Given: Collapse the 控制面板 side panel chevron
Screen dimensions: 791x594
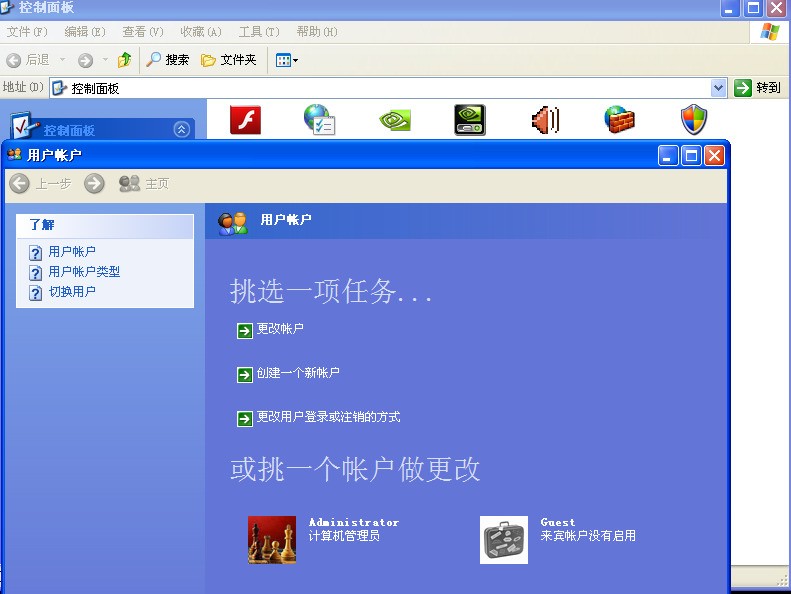Looking at the screenshot, I should tap(181, 129).
